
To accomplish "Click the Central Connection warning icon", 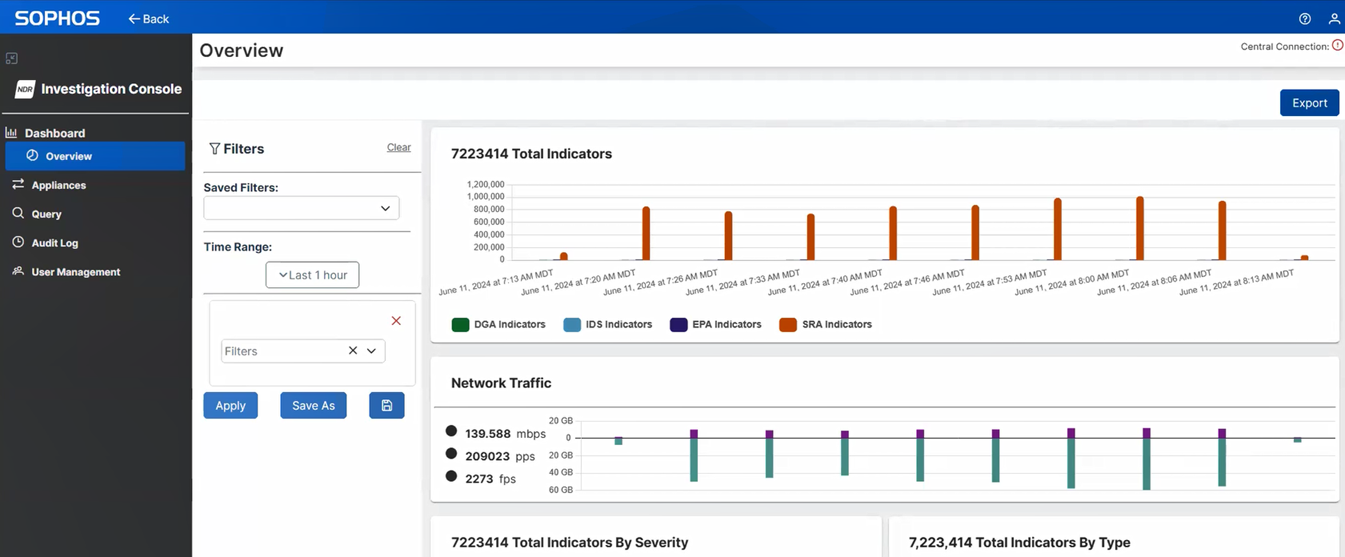I will coord(1338,46).
